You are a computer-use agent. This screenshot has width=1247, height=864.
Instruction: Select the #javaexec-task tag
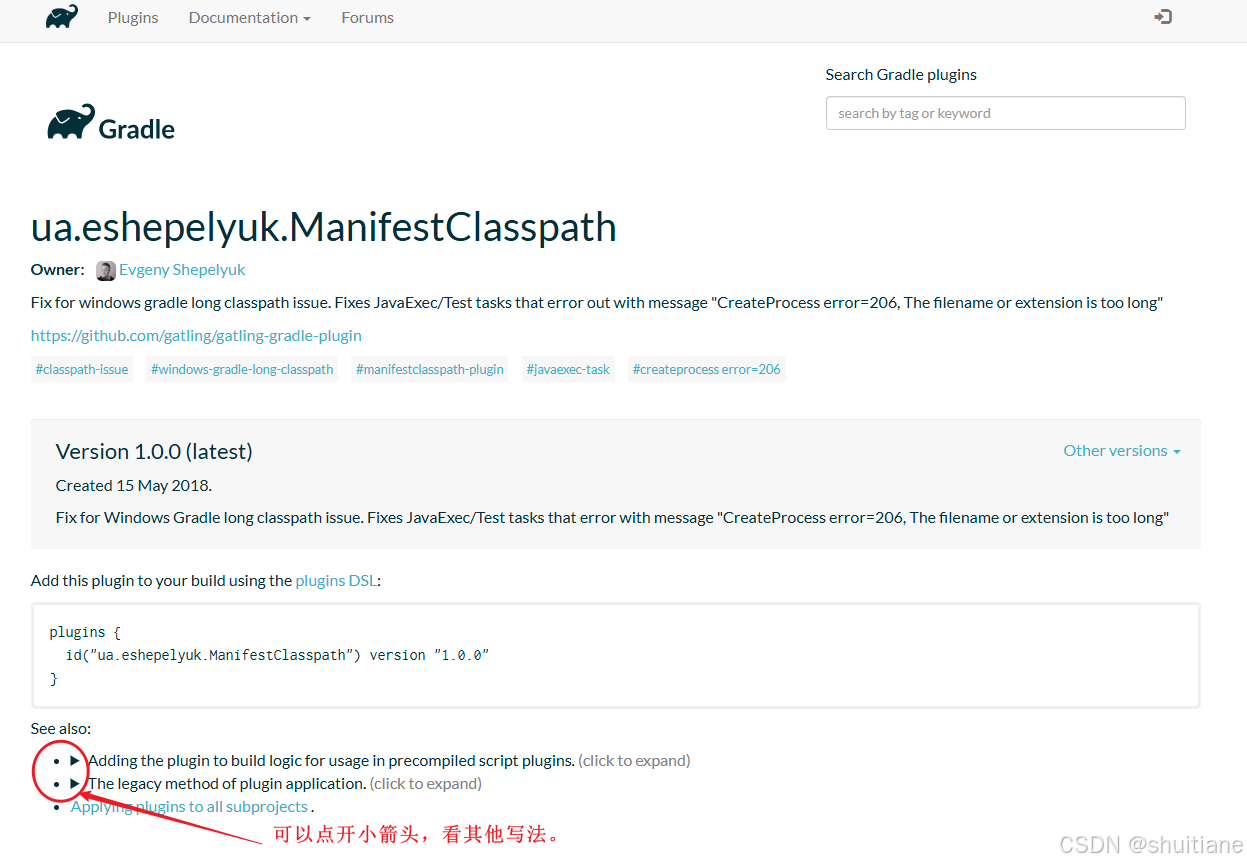568,369
